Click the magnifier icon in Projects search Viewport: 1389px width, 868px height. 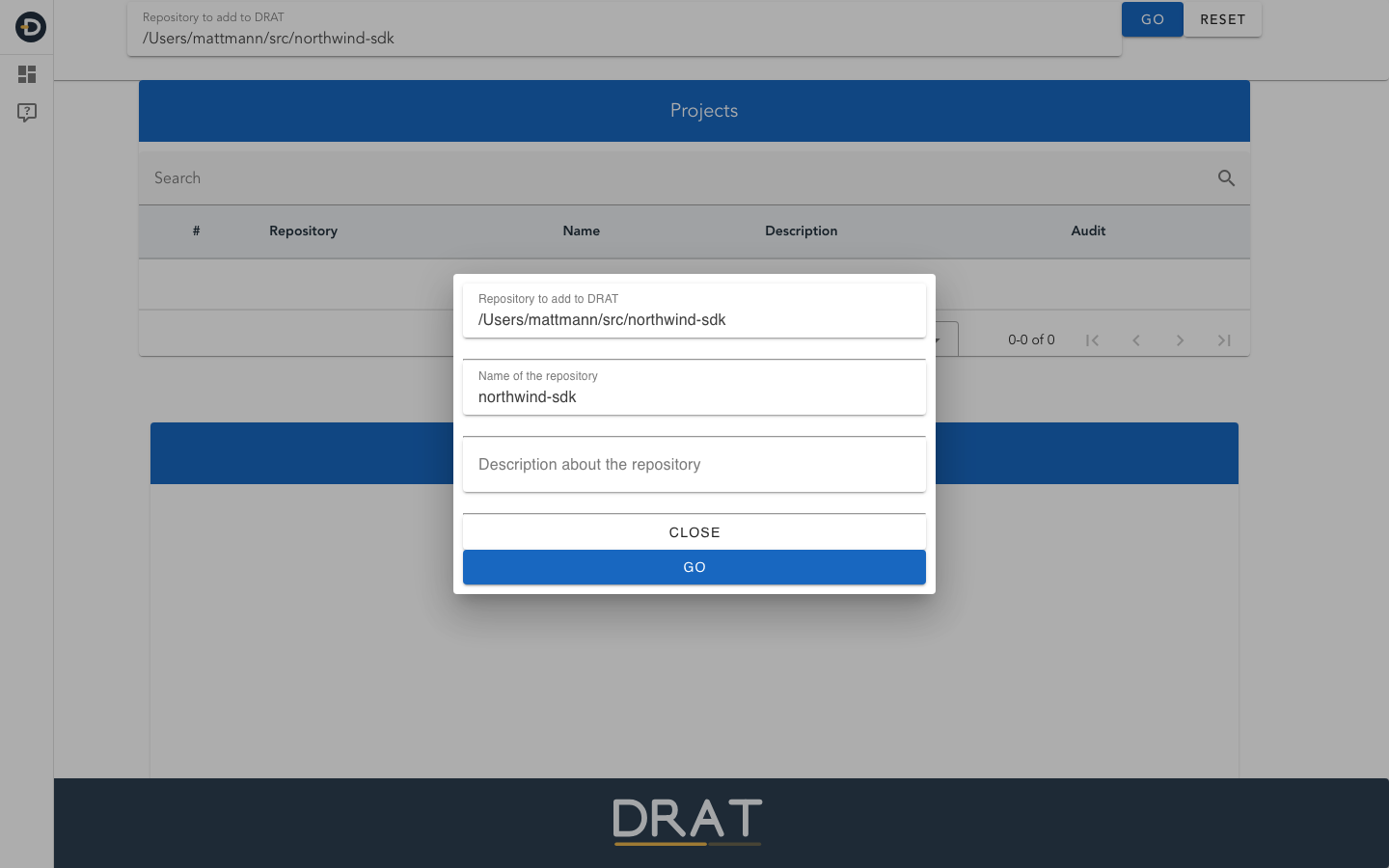(1226, 177)
